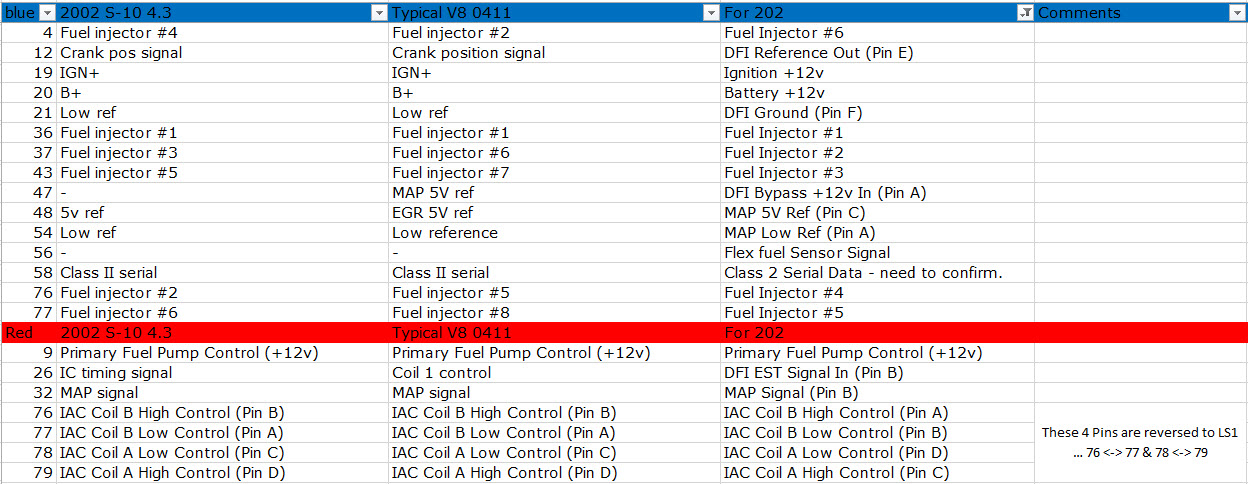
Task: Open the filter dropdown for 2002 S-10 4.3 column
Action: coord(378,13)
